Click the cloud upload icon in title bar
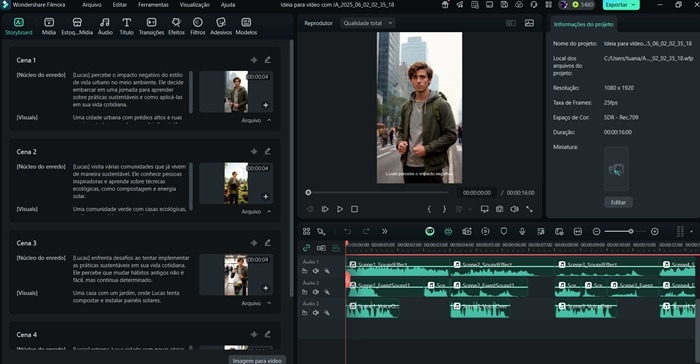The height and width of the screenshot is (364, 700). pyautogui.click(x=519, y=5)
